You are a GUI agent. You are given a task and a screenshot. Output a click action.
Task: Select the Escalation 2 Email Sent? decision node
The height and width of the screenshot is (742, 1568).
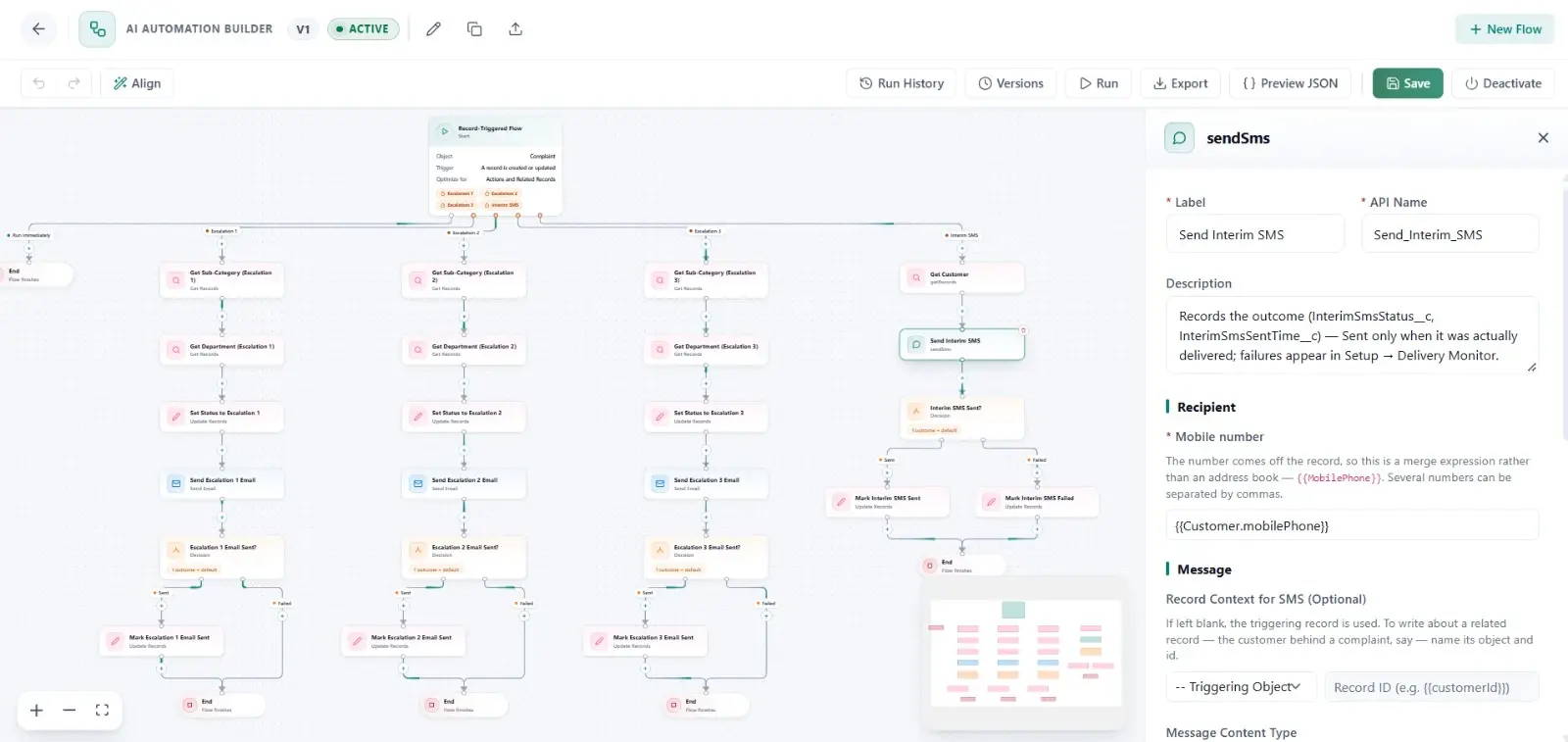click(x=465, y=557)
